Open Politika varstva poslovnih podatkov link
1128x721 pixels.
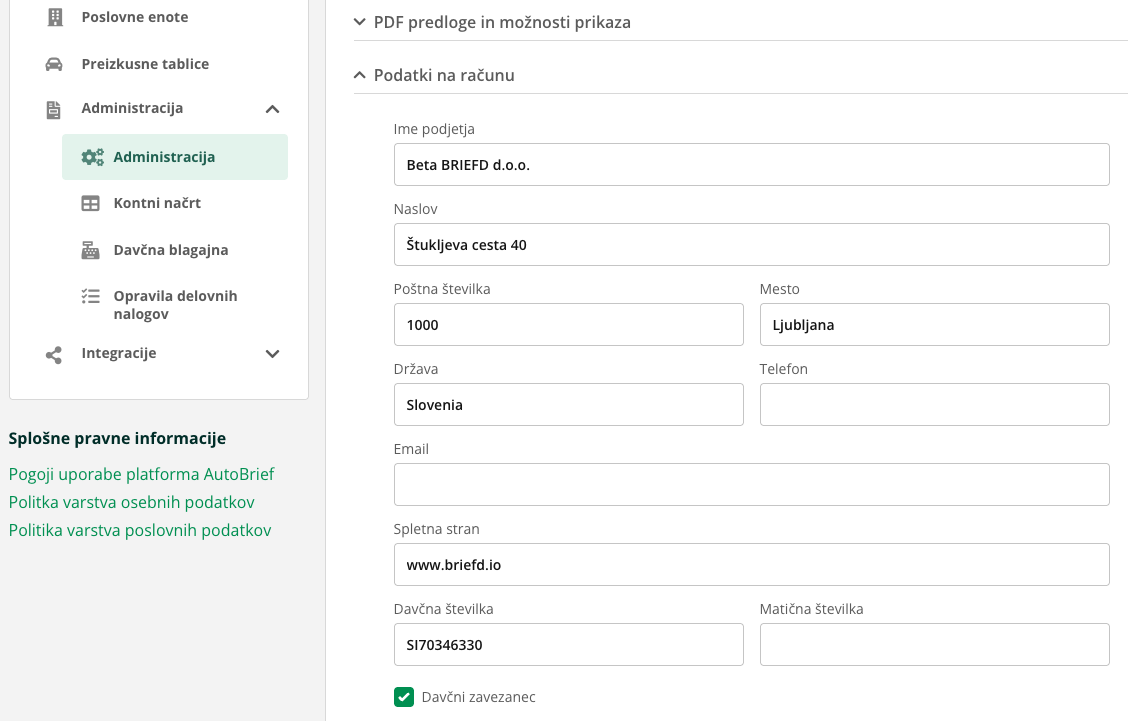pos(140,530)
